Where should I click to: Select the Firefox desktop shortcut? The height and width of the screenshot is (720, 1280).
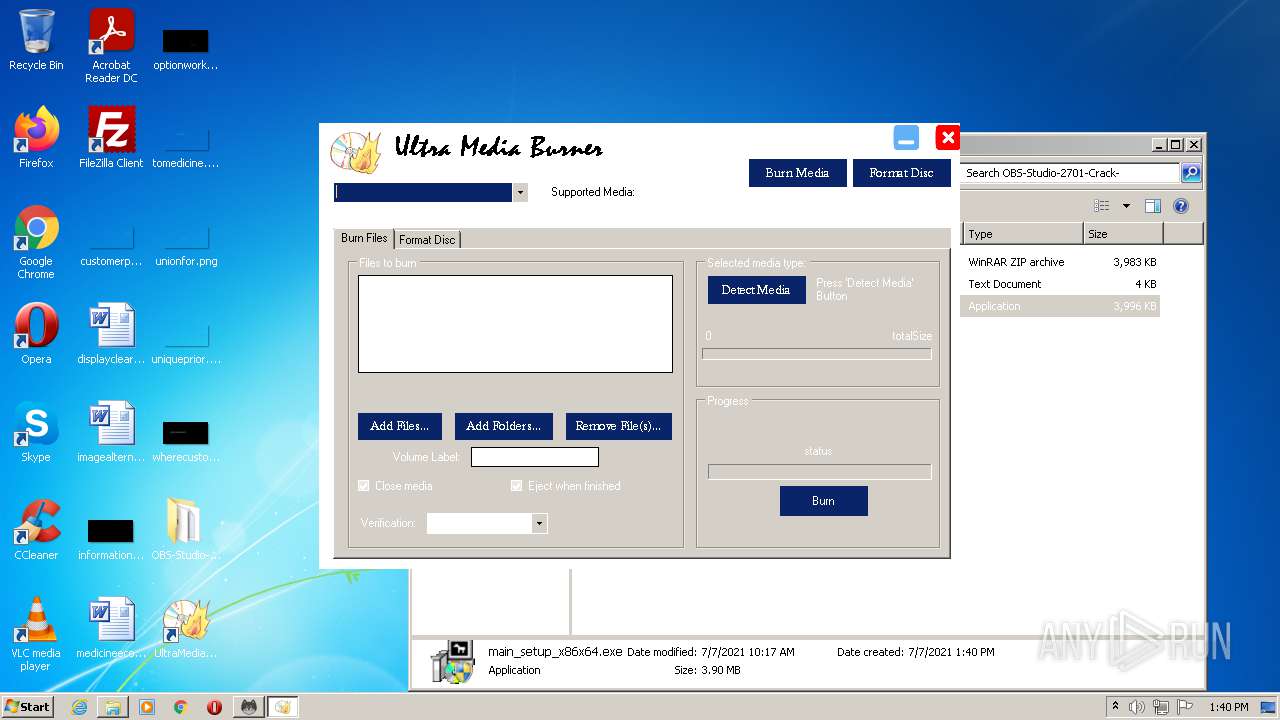click(36, 138)
